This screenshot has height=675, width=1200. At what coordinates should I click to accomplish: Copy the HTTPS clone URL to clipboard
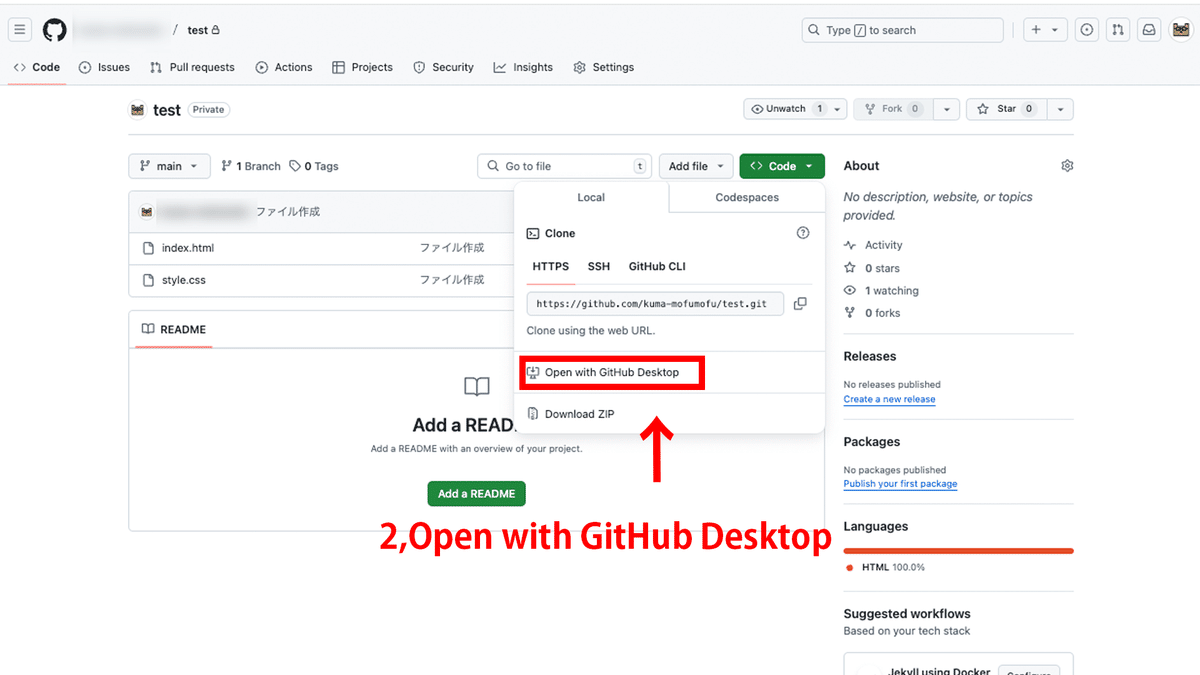[800, 303]
